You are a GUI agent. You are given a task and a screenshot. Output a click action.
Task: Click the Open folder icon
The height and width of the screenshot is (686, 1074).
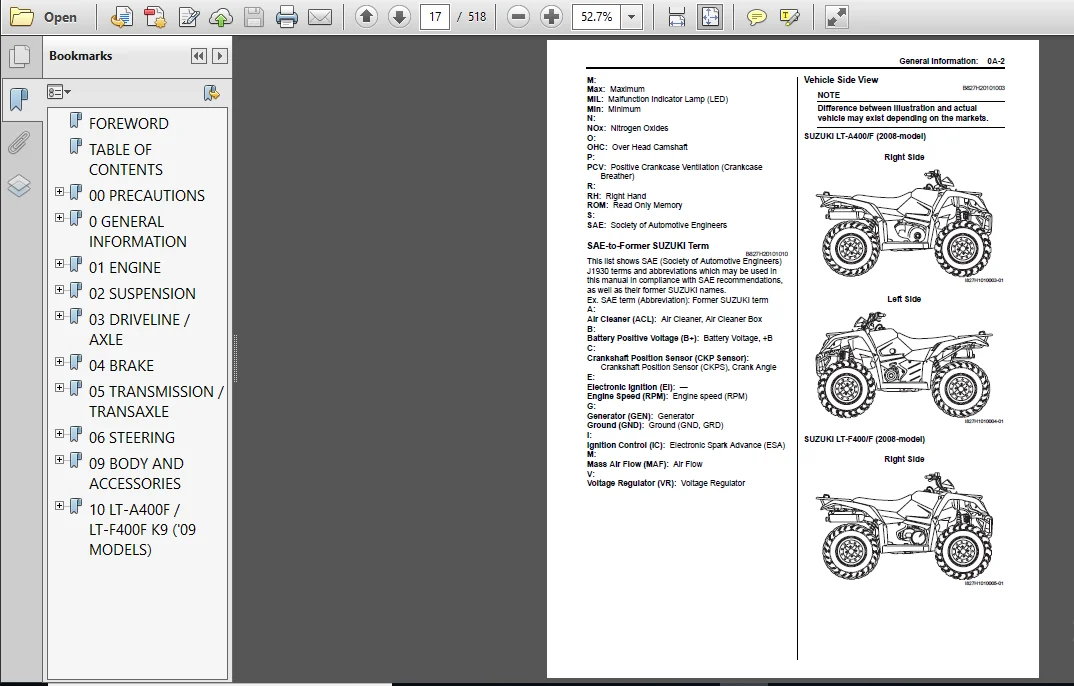tap(22, 16)
